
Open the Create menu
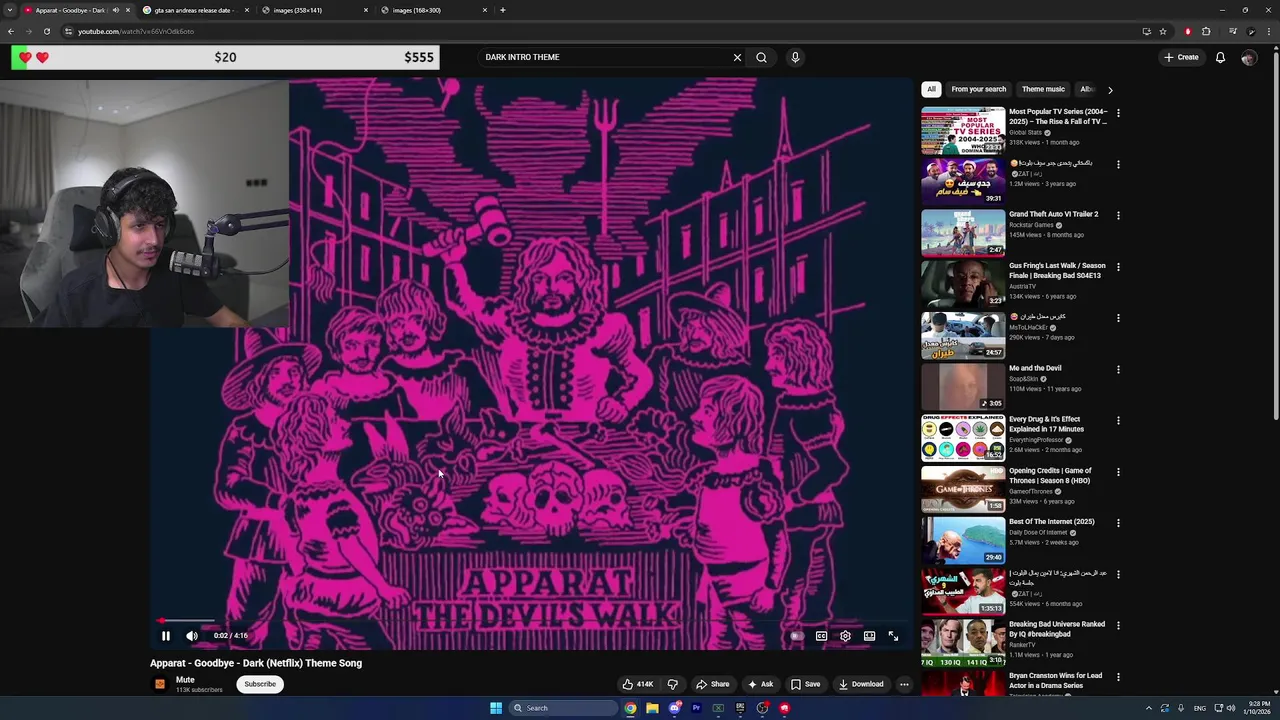[1181, 57]
